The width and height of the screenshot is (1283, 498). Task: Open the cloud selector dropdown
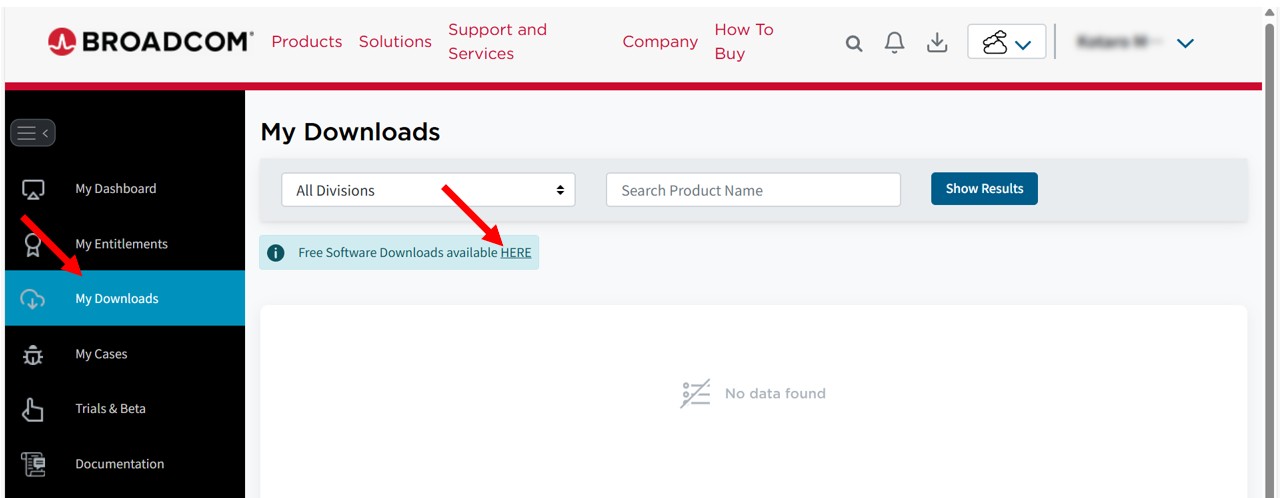point(1007,42)
